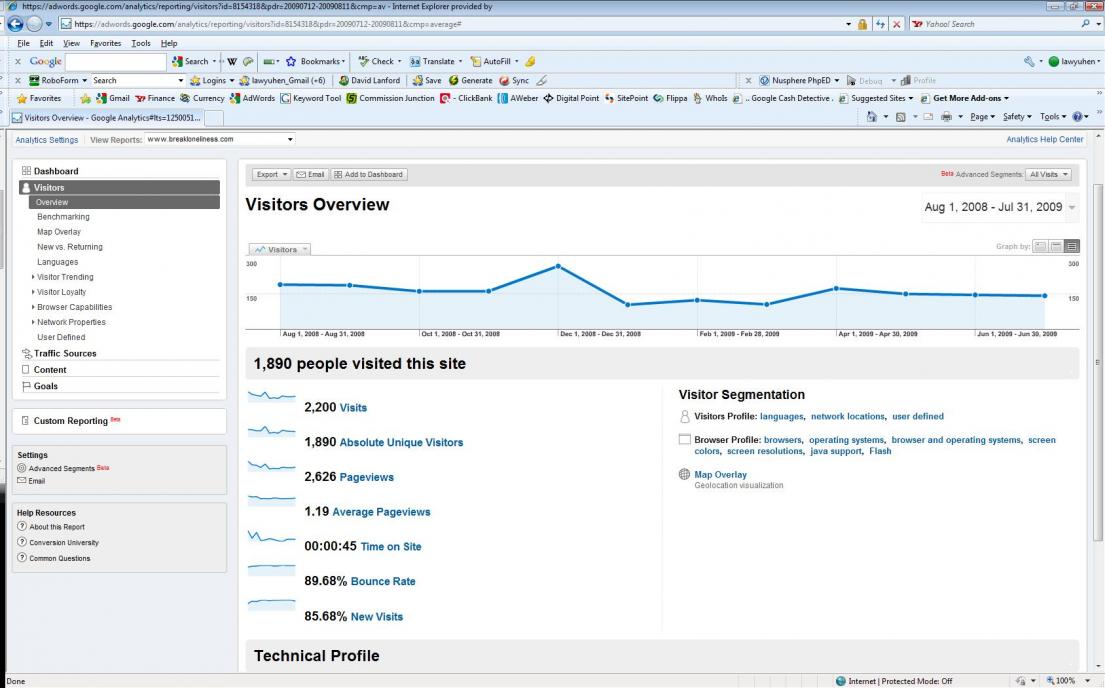Viewport: 1105px width, 688px height.
Task: Click the IE home icon
Action: pos(872,116)
